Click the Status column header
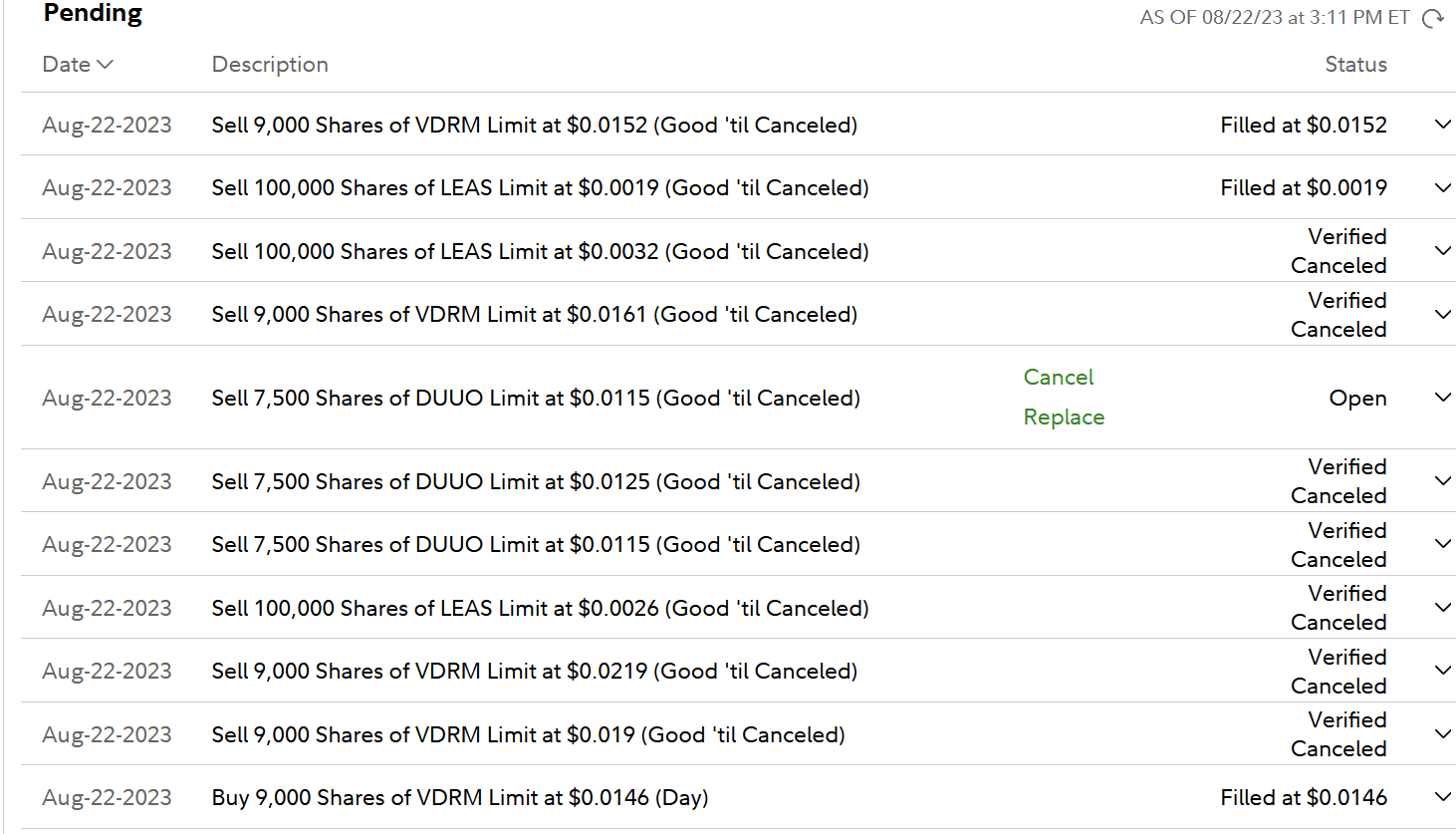1456x834 pixels. [1355, 65]
